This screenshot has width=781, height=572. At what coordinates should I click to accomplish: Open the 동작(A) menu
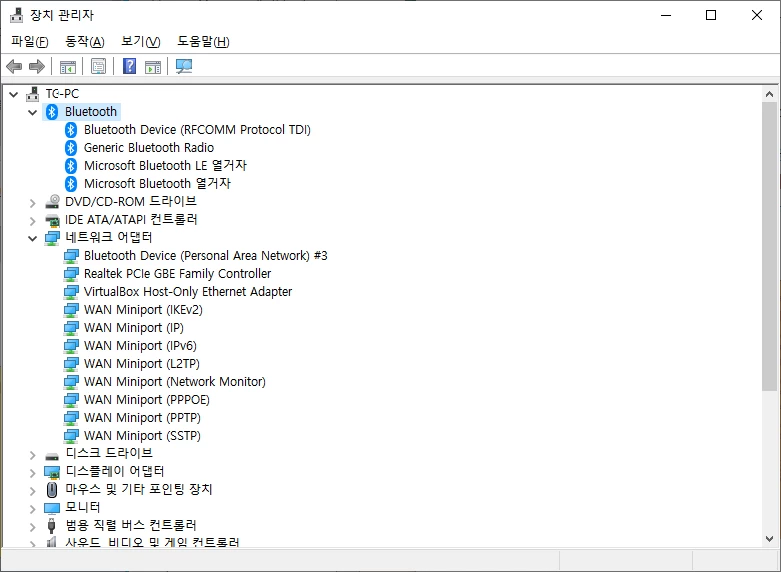[85, 41]
